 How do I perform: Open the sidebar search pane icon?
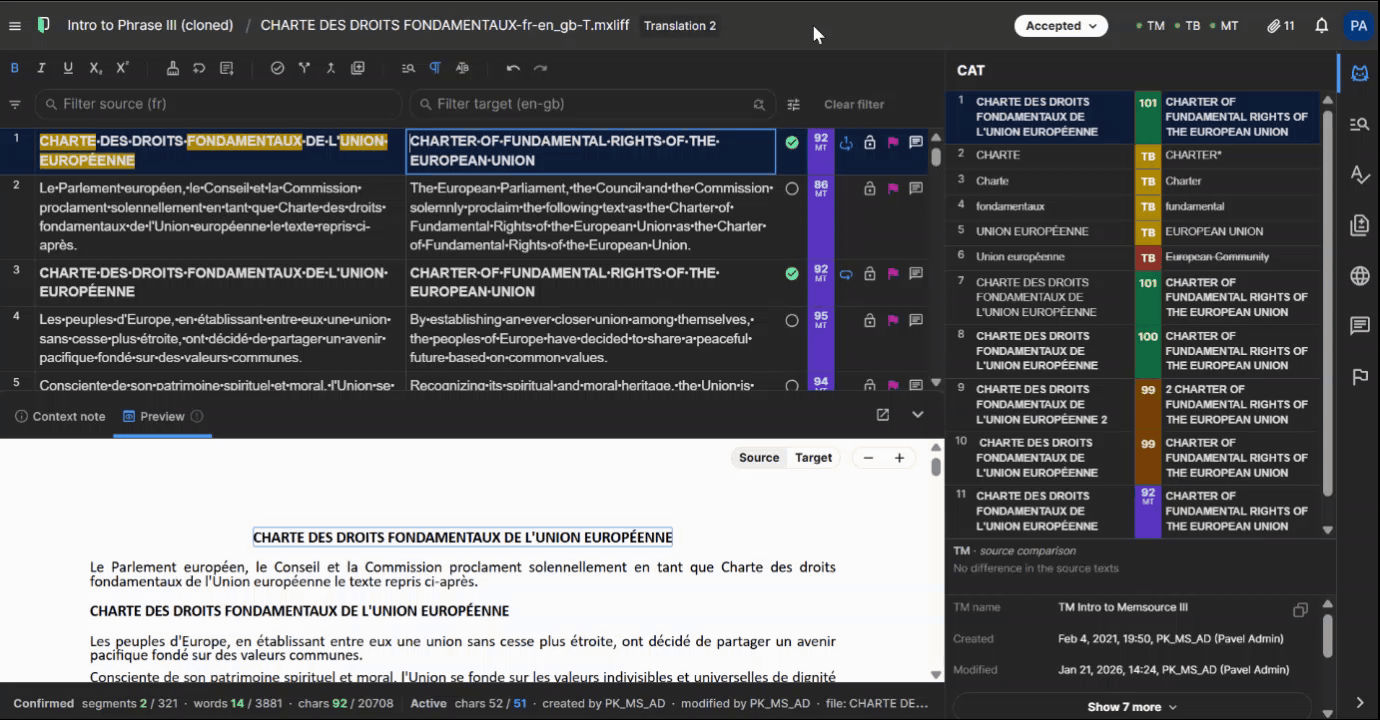tap(1359, 124)
